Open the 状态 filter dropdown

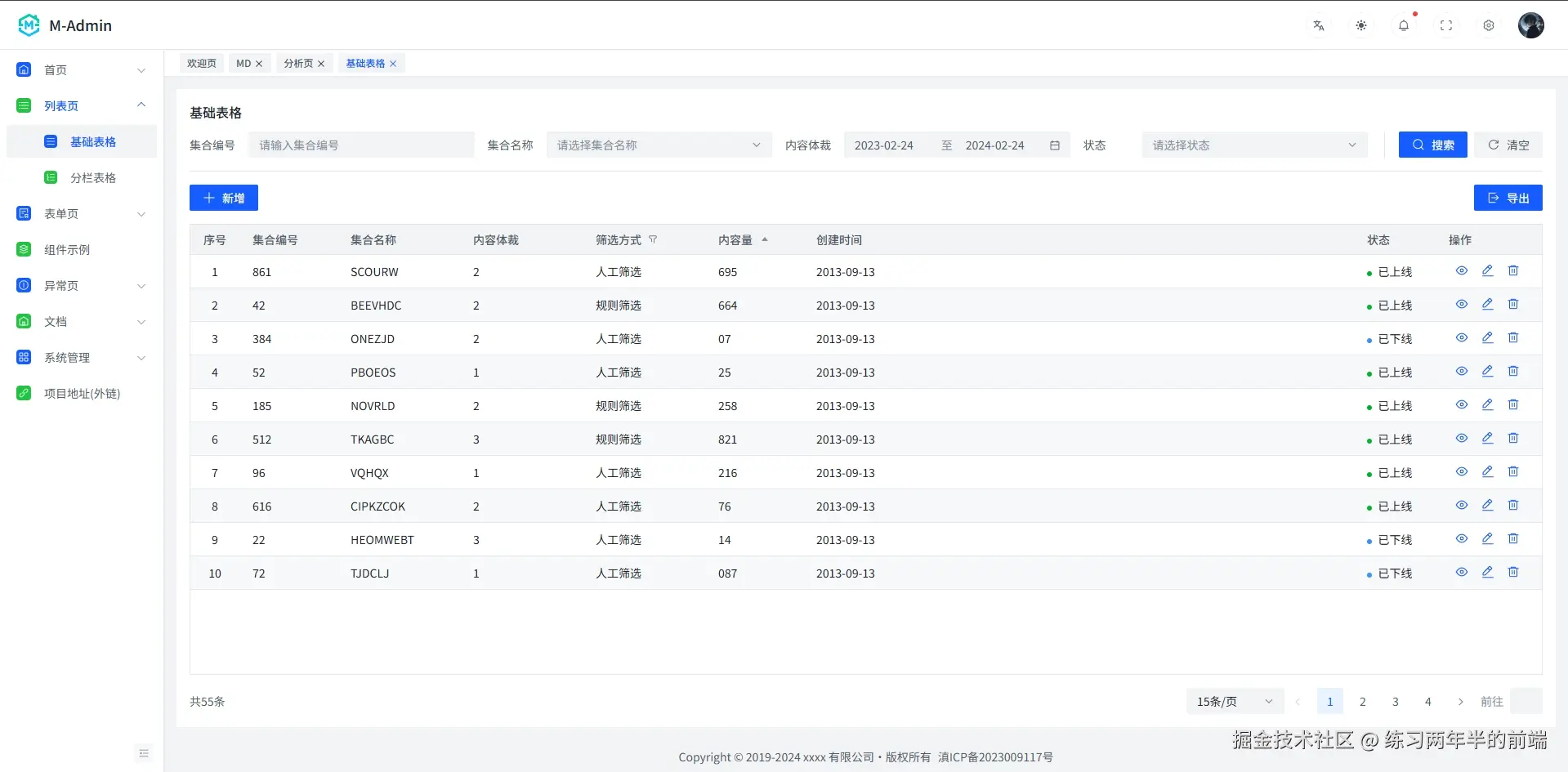click(1253, 145)
